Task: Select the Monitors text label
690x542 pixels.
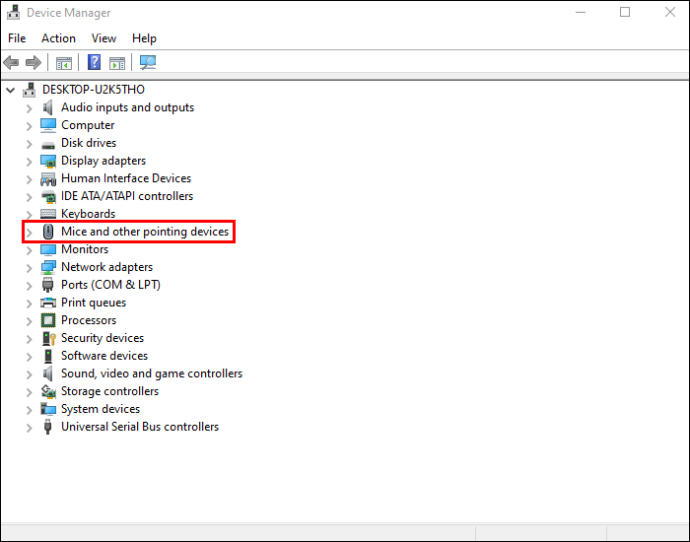Action: [84, 249]
